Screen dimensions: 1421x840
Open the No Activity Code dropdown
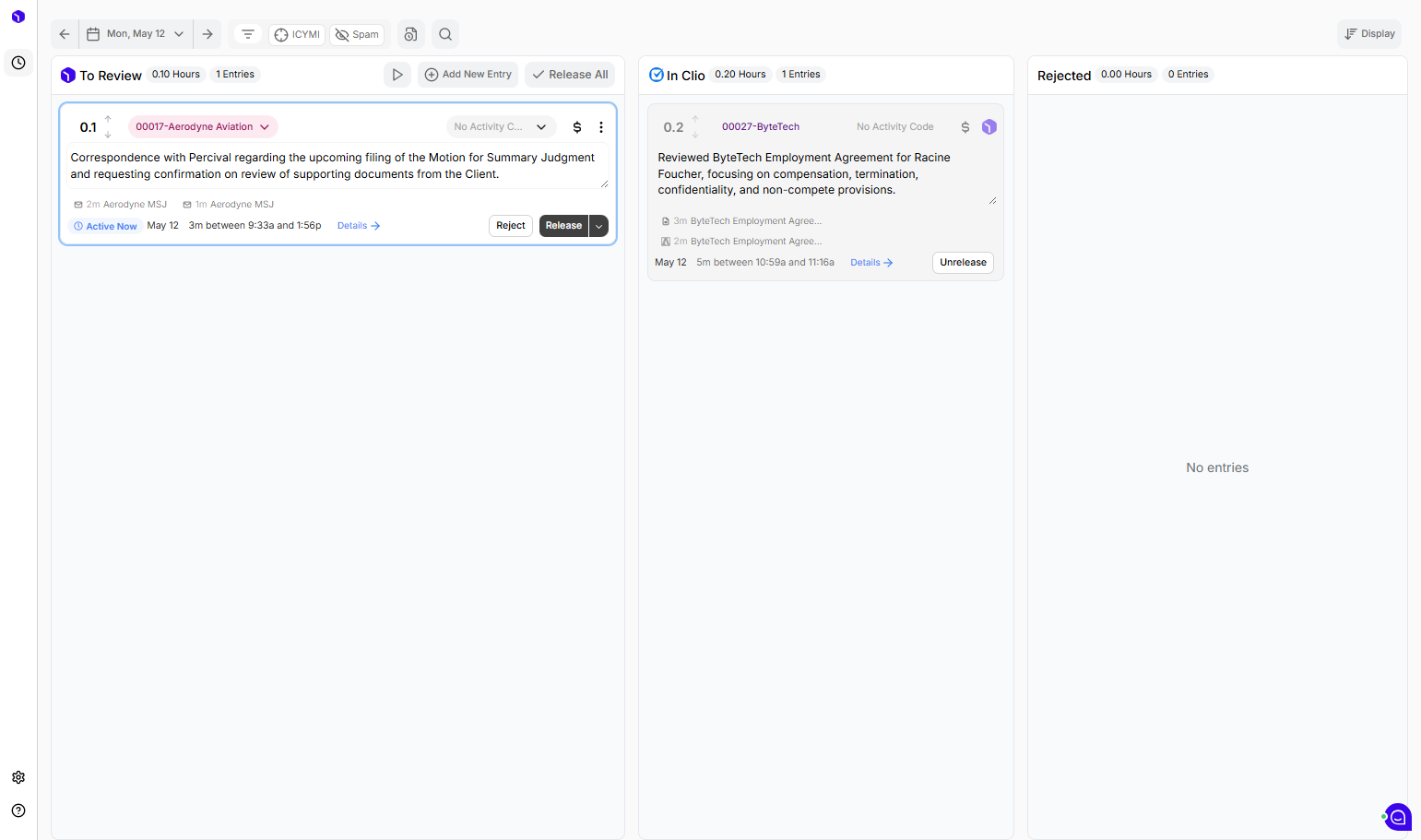click(x=501, y=127)
